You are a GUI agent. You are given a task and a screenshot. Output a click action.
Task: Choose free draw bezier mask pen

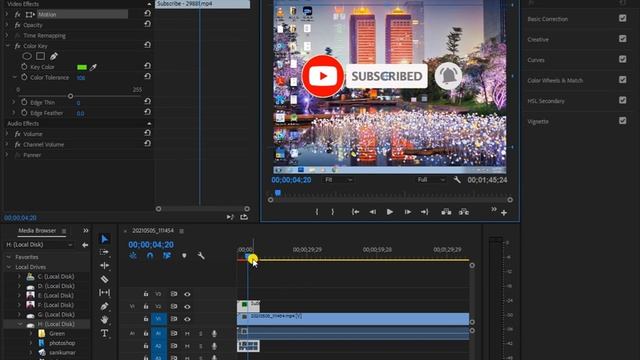coord(53,56)
